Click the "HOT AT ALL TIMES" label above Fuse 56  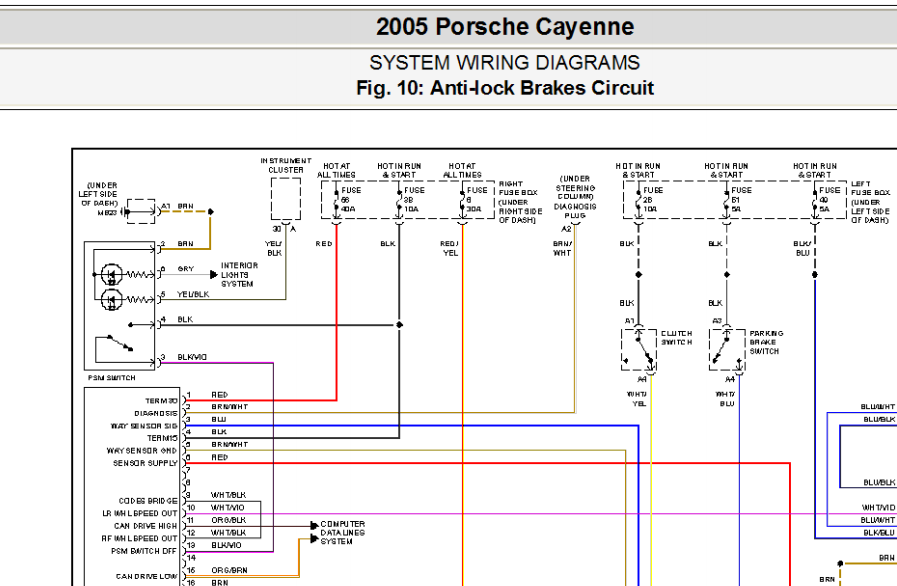coord(336,171)
